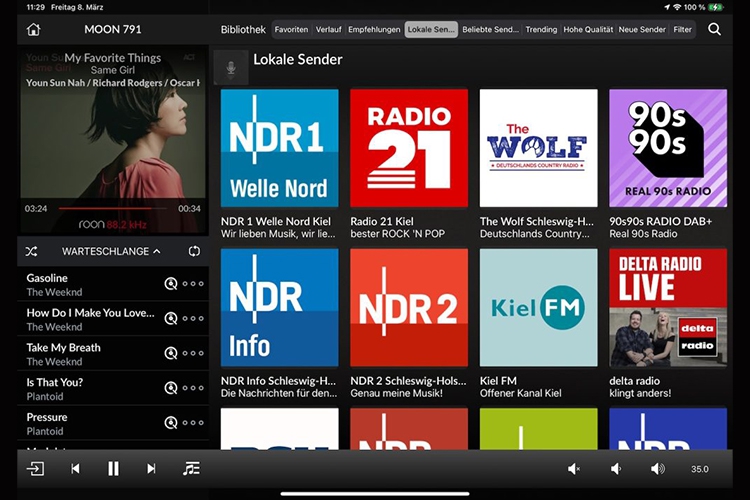Open the Favoriten tab
The height and width of the screenshot is (500, 750).
tap(291, 29)
